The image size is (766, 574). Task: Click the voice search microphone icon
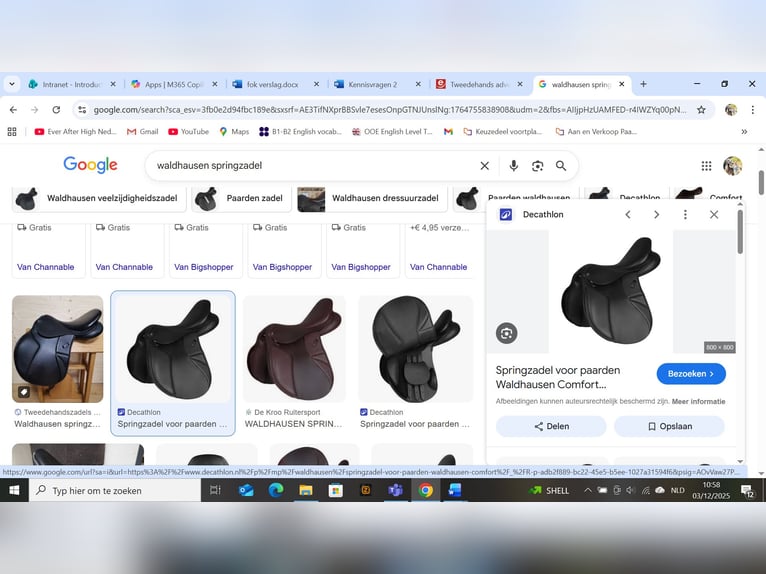[x=513, y=166]
